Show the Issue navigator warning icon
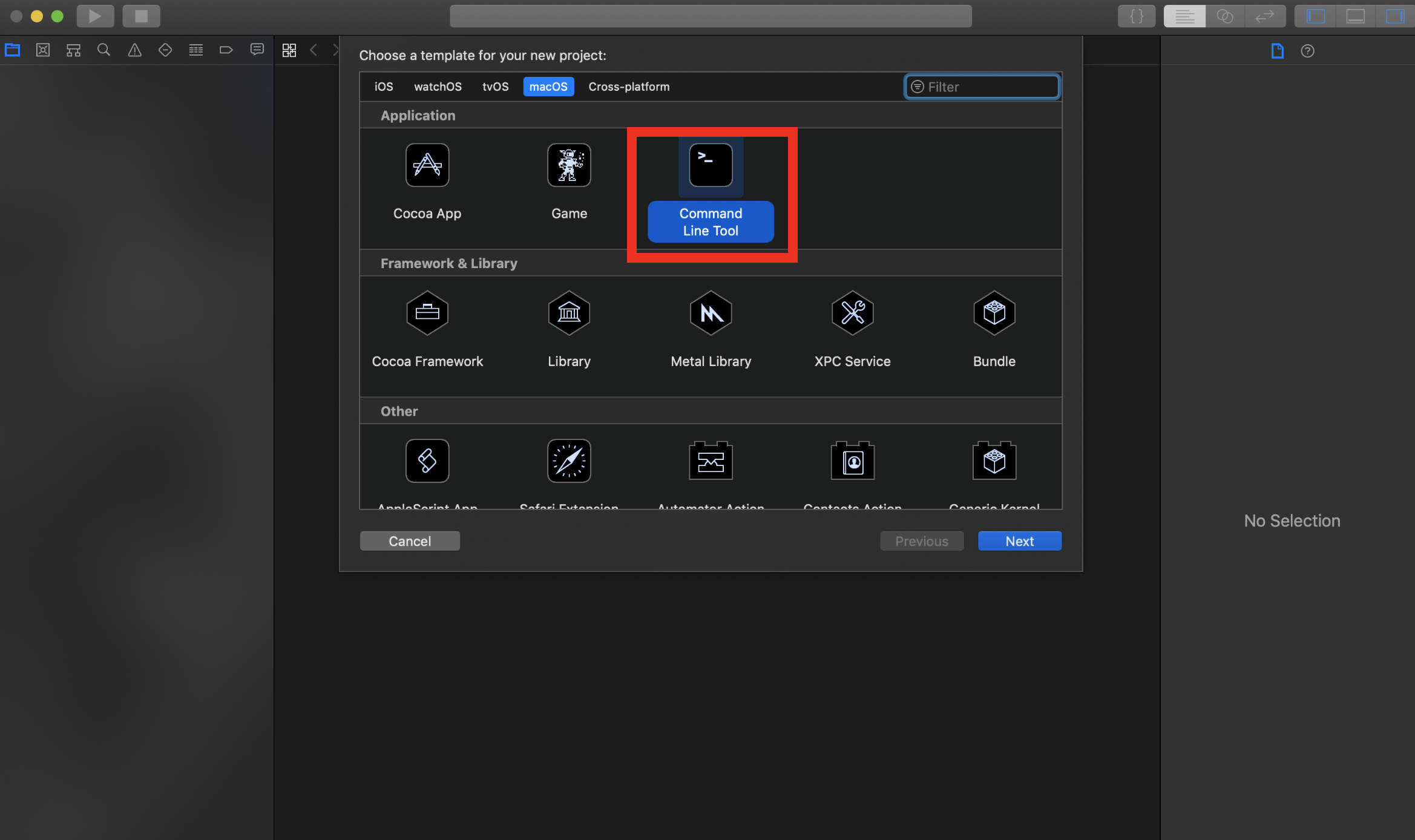This screenshot has height=840, width=1415. point(135,50)
